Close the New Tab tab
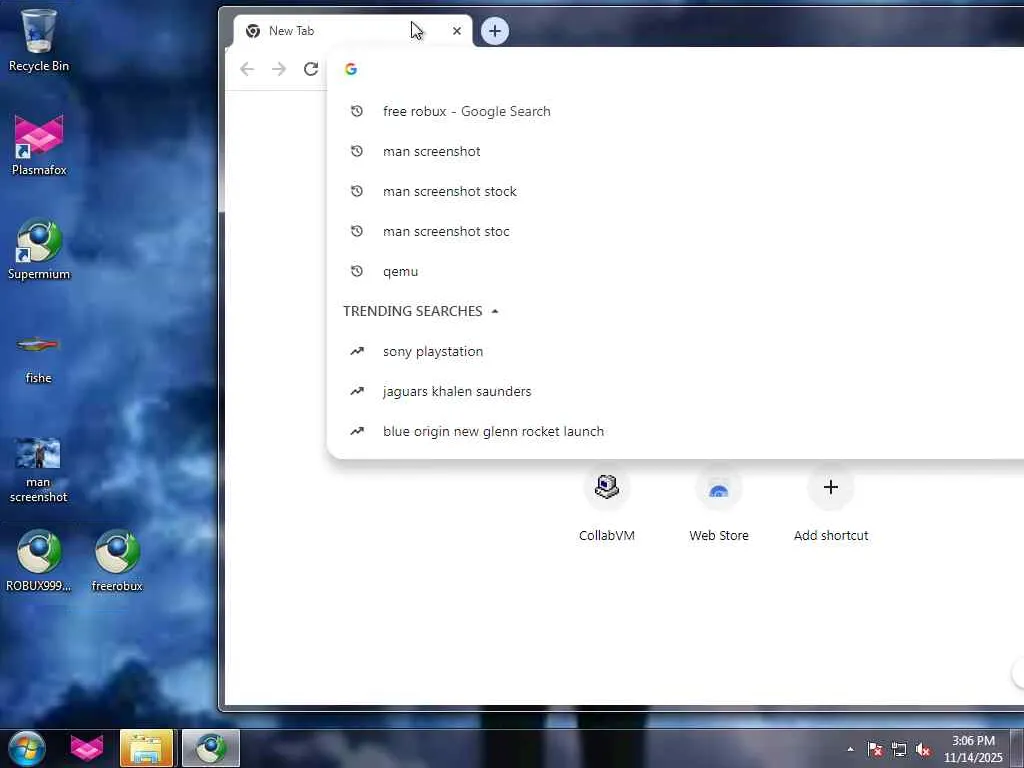Image resolution: width=1024 pixels, height=768 pixels. pyautogui.click(x=457, y=31)
